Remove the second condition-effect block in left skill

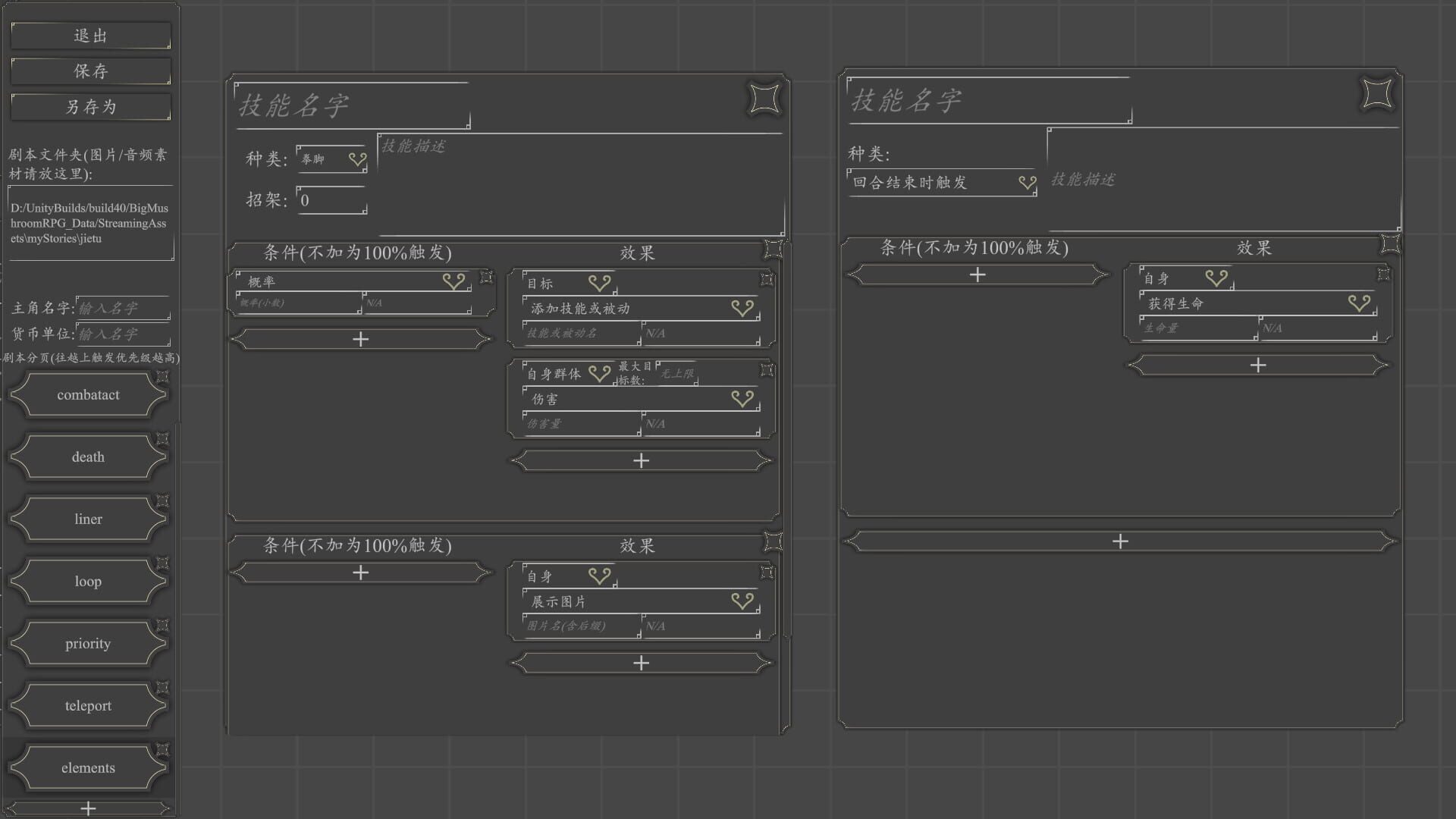773,541
